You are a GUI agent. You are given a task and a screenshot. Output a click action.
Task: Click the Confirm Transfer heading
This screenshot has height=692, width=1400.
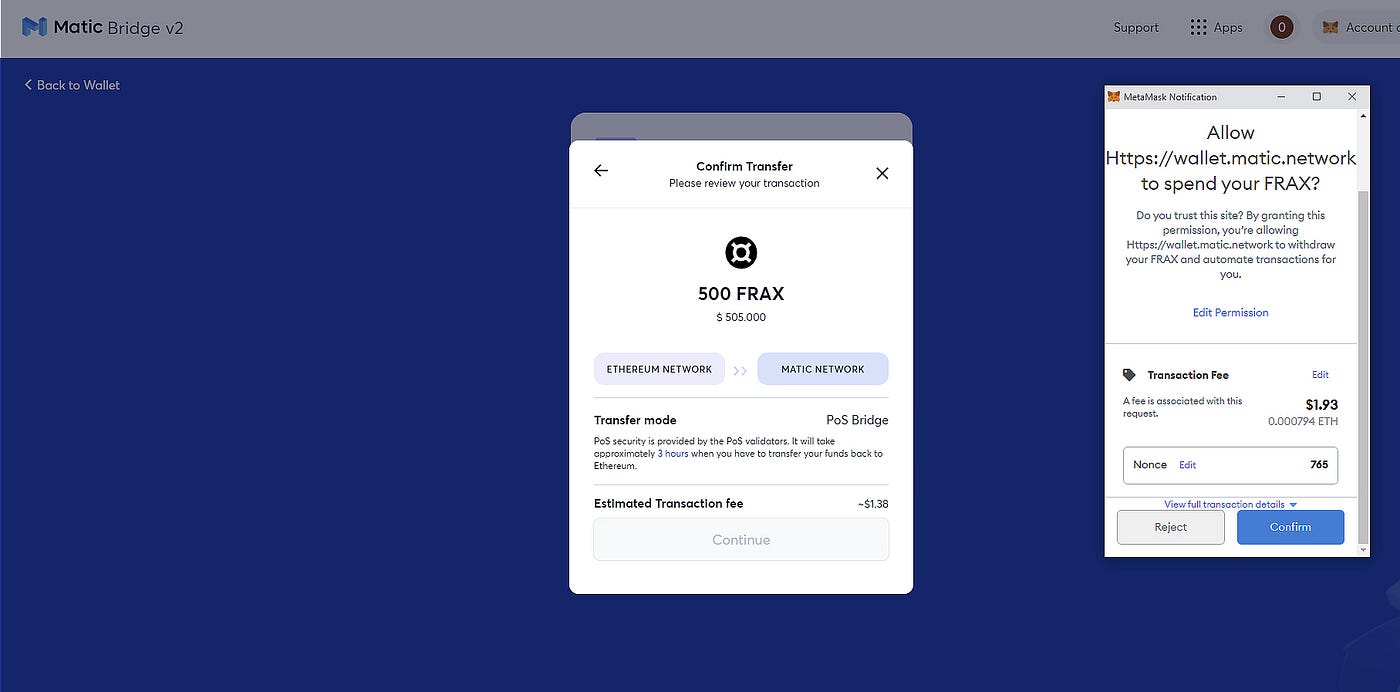[744, 166]
